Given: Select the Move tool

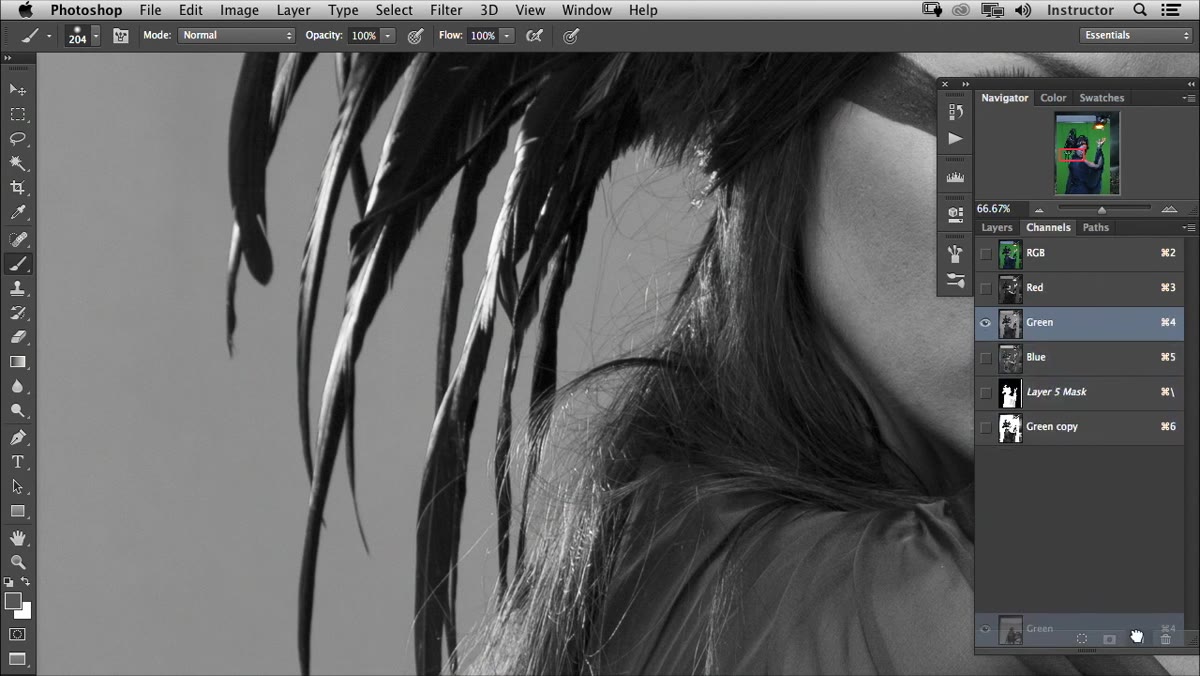Looking at the screenshot, I should [18, 90].
